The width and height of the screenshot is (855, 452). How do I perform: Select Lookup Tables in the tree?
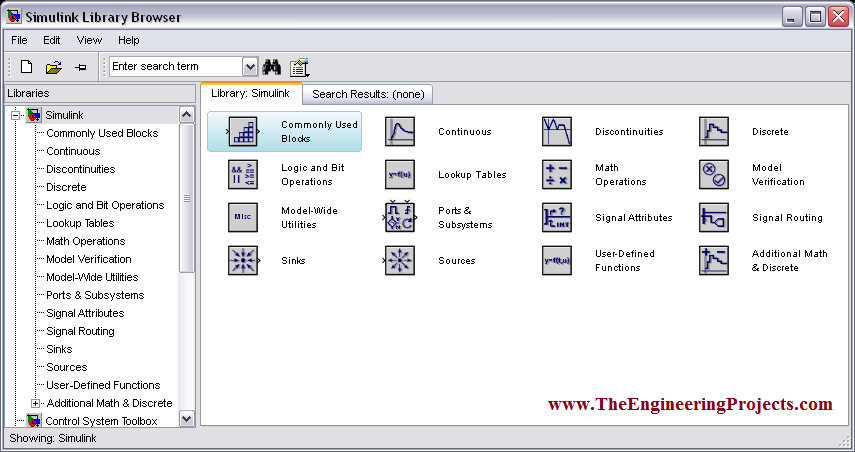(x=80, y=223)
